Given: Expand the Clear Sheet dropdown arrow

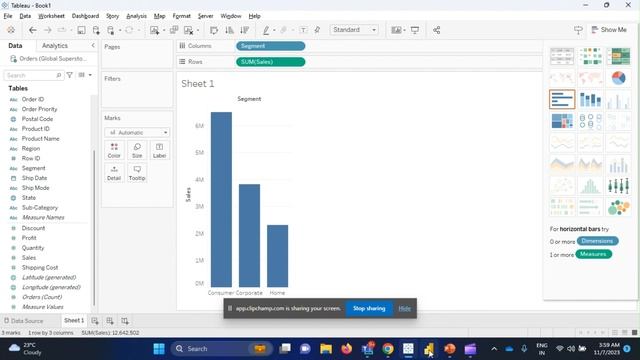Looking at the screenshot, I should coord(198,30).
